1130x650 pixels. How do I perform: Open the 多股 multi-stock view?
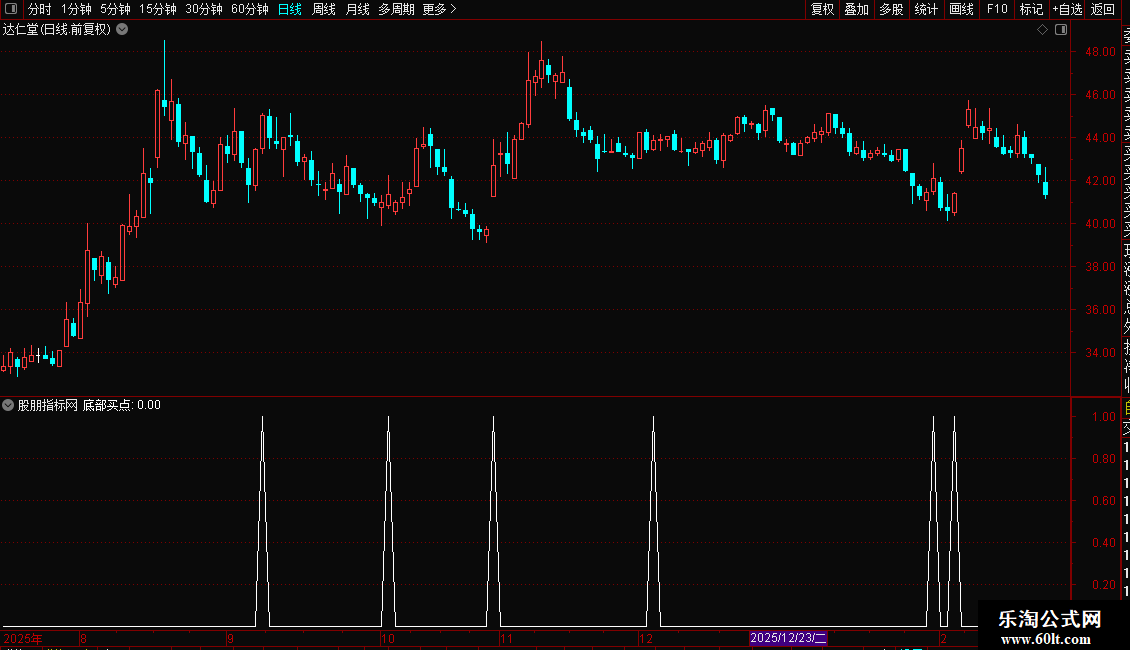click(x=891, y=9)
